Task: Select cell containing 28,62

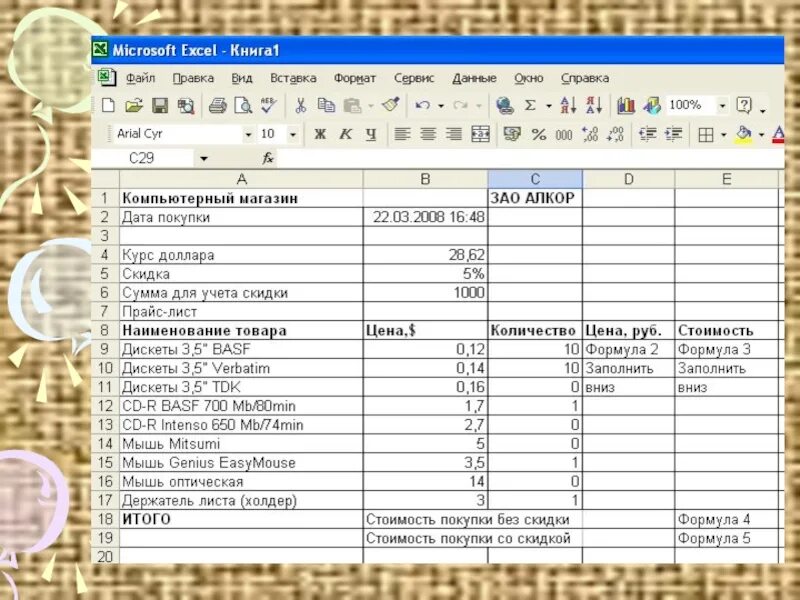Action: coord(426,255)
